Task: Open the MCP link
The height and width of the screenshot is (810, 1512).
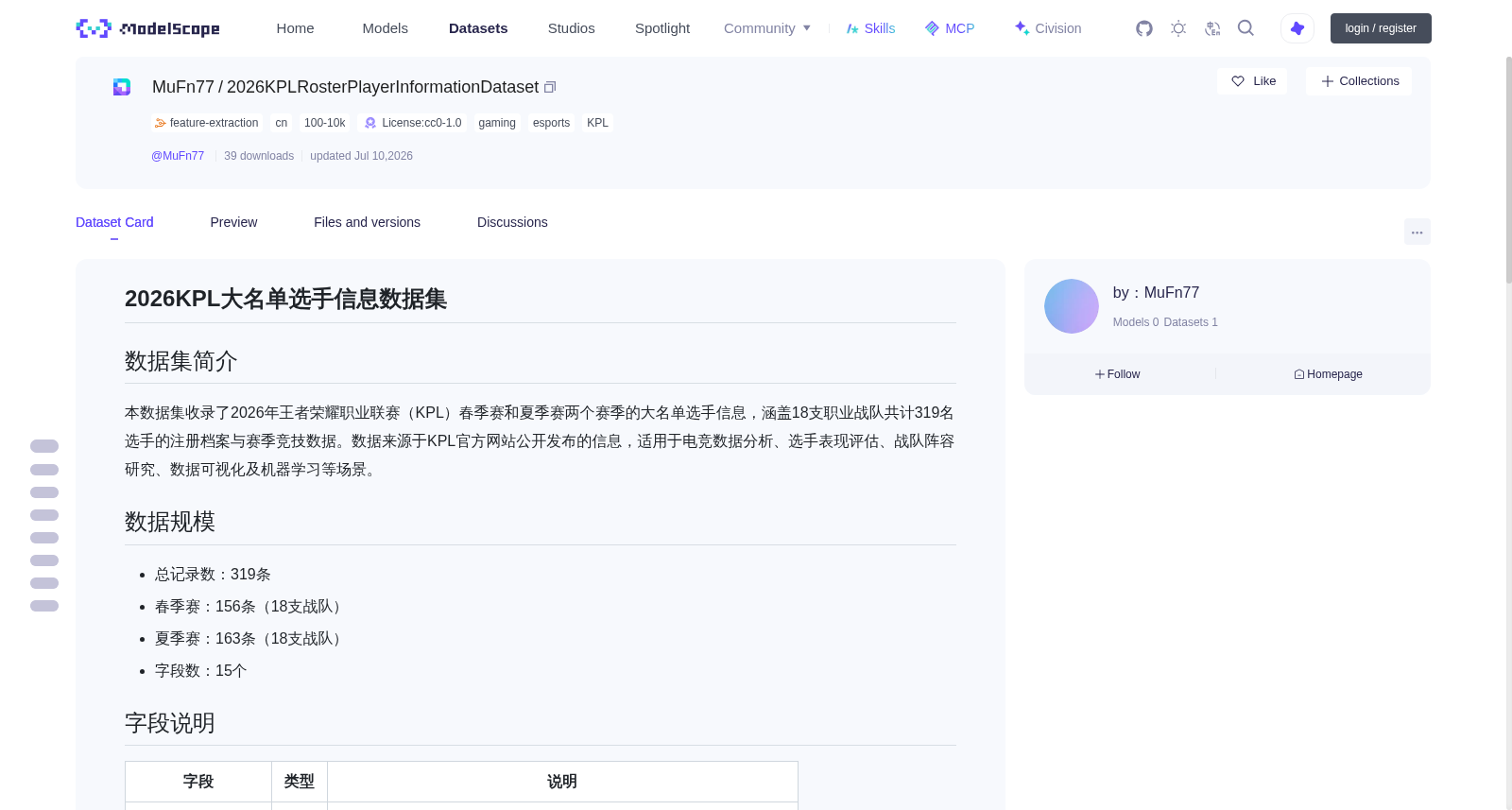Action: pos(950,28)
